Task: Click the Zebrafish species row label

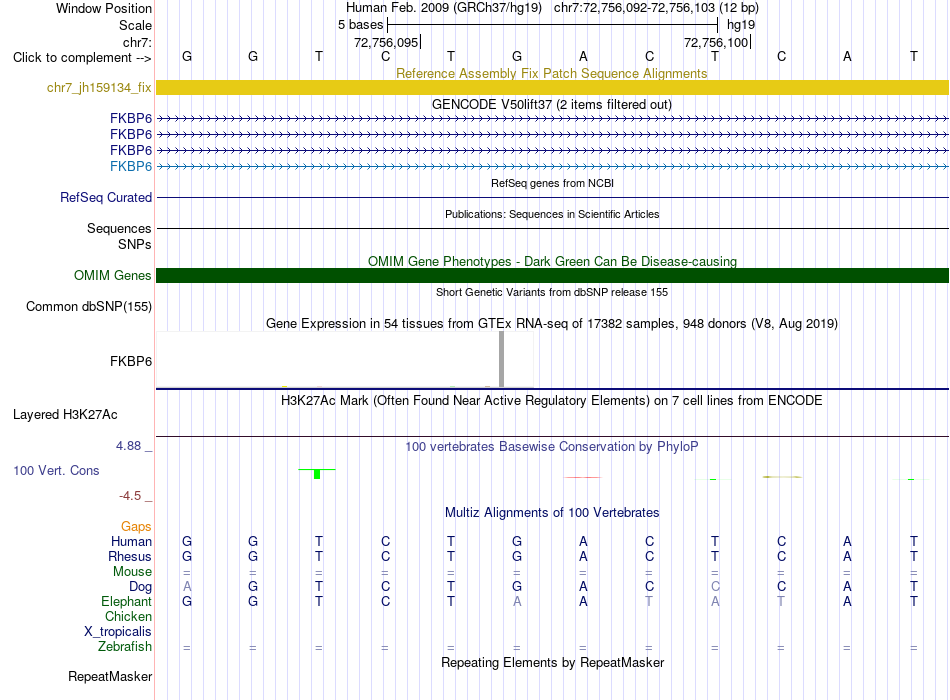Action: pyautogui.click(x=124, y=647)
